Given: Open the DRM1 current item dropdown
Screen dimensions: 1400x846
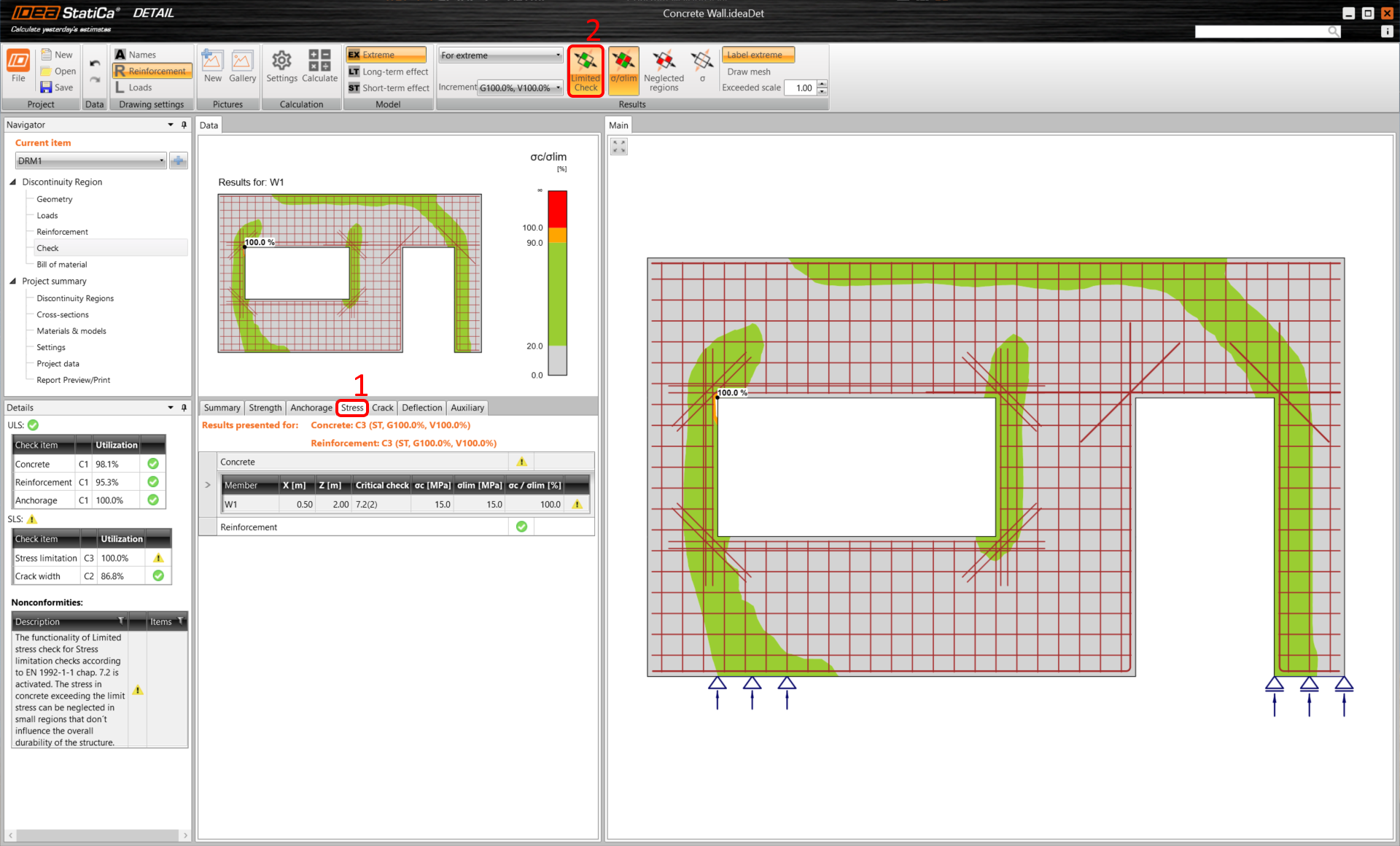Looking at the screenshot, I should (91, 160).
